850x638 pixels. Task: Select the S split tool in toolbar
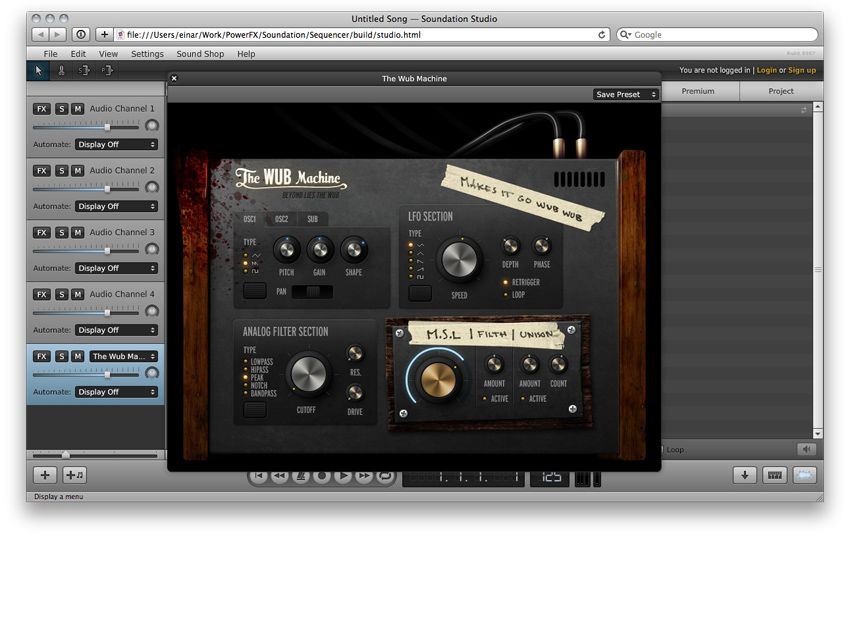[84, 70]
